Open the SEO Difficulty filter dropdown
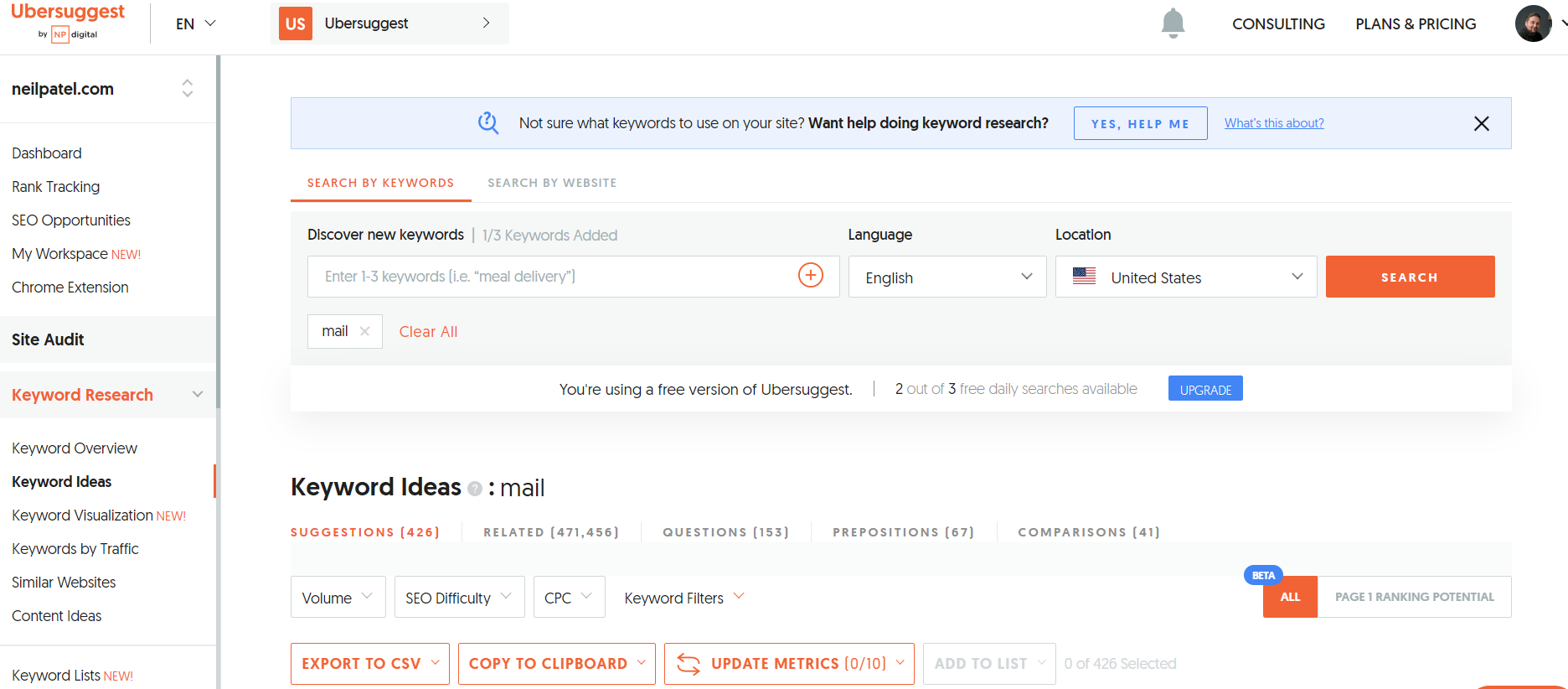Screen dimensions: 1568x689 (x=460, y=597)
